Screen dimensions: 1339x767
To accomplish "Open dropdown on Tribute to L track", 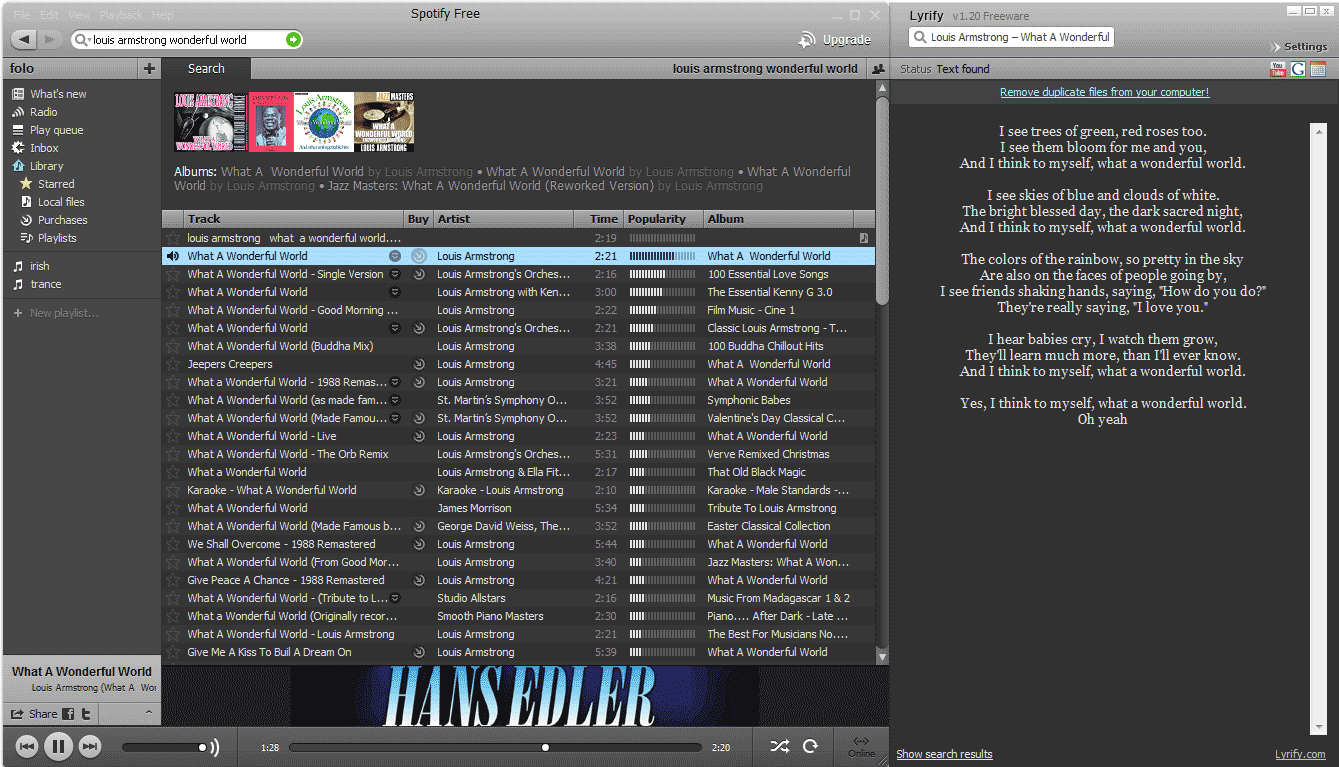I will coord(395,598).
